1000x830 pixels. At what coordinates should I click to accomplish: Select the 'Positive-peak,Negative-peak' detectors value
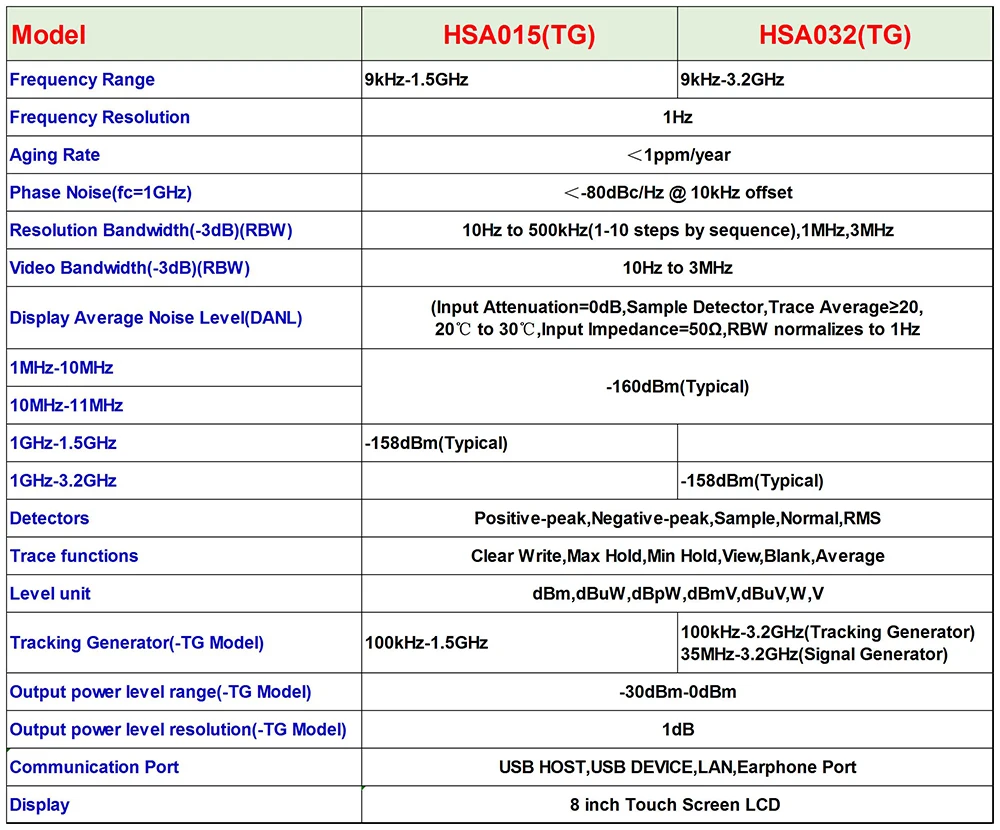coord(677,519)
